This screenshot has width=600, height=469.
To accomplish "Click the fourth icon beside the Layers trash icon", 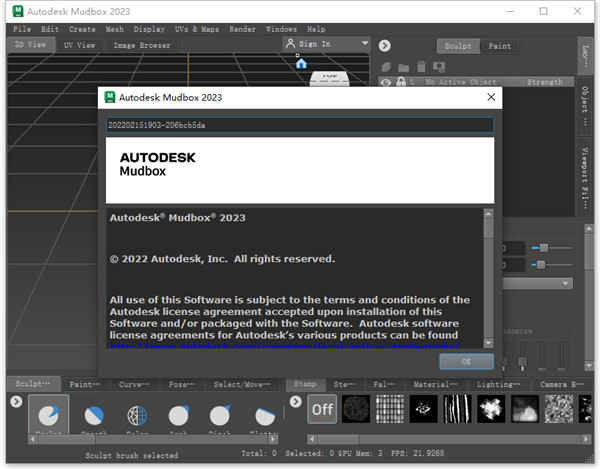I will click(439, 67).
